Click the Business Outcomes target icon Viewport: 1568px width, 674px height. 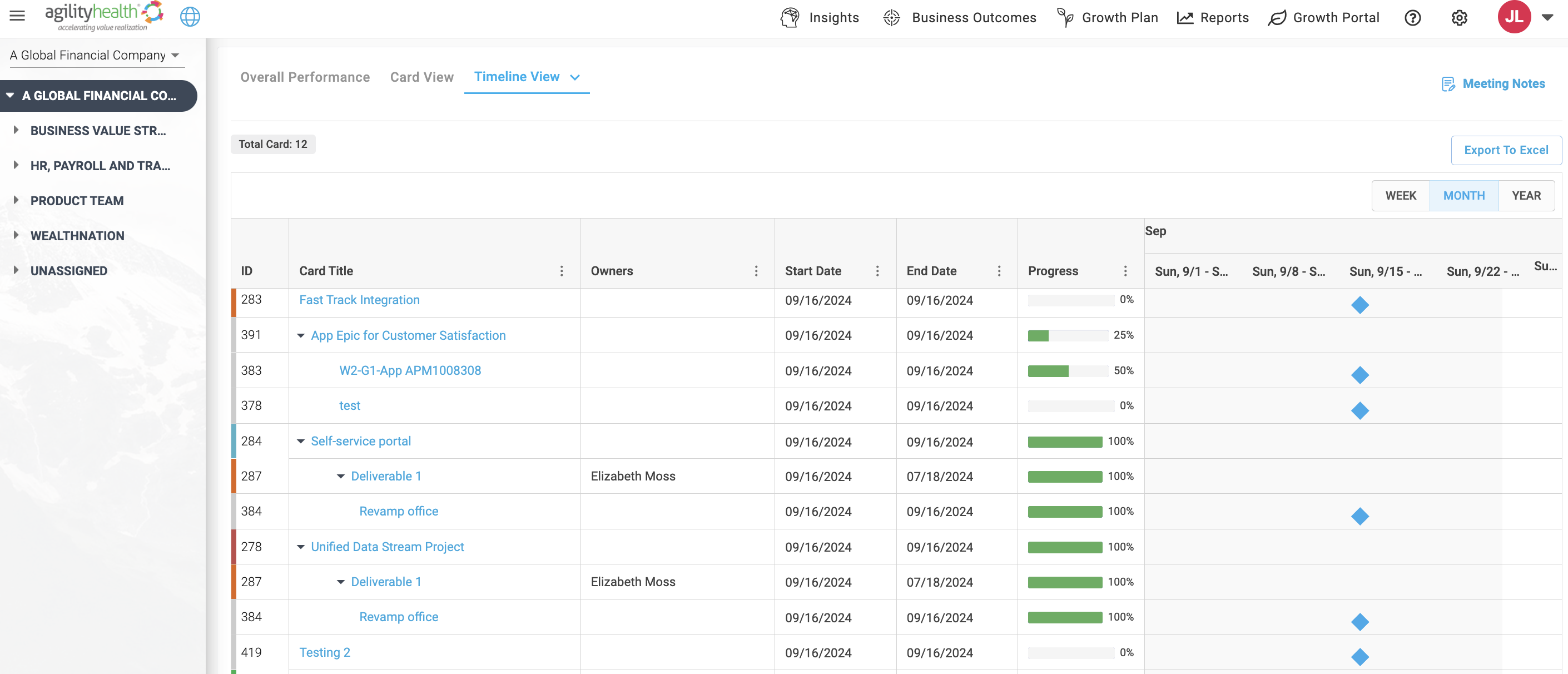click(891, 18)
